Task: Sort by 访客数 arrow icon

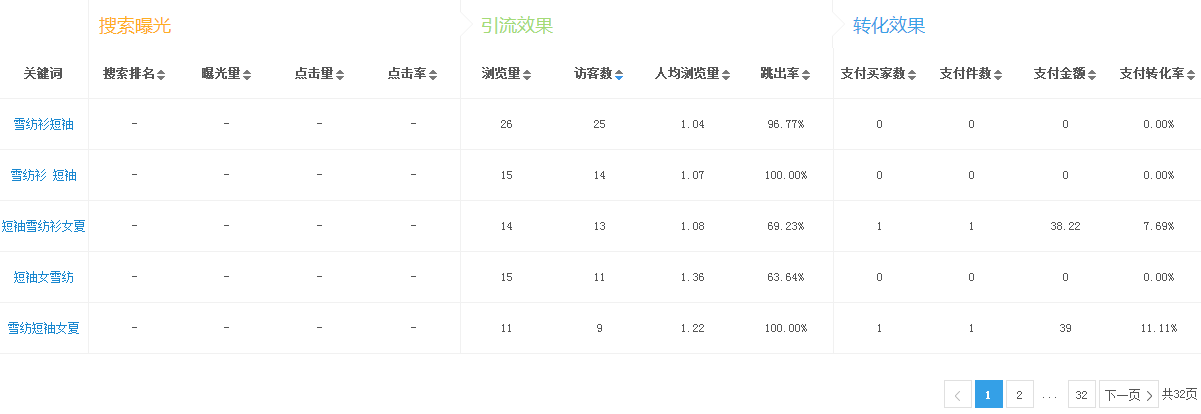Action: tap(619, 74)
